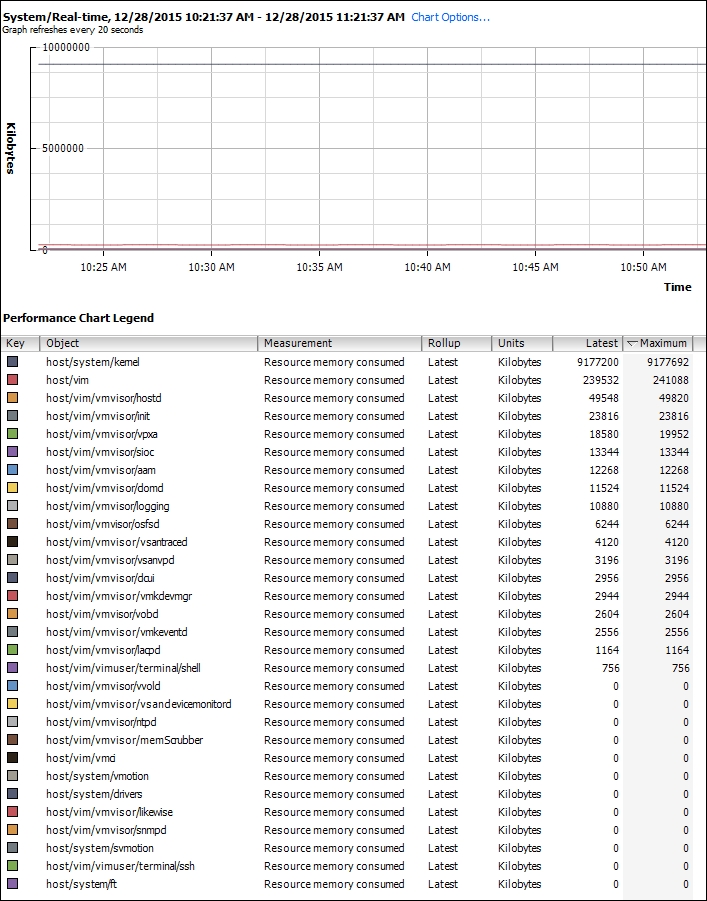707x901 pixels.
Task: Select host/vim/vmvisor/likewise object name
Action: 109,812
